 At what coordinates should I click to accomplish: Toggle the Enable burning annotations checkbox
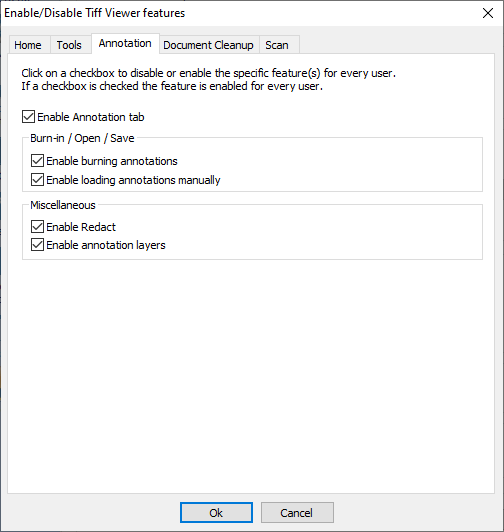(x=37, y=161)
